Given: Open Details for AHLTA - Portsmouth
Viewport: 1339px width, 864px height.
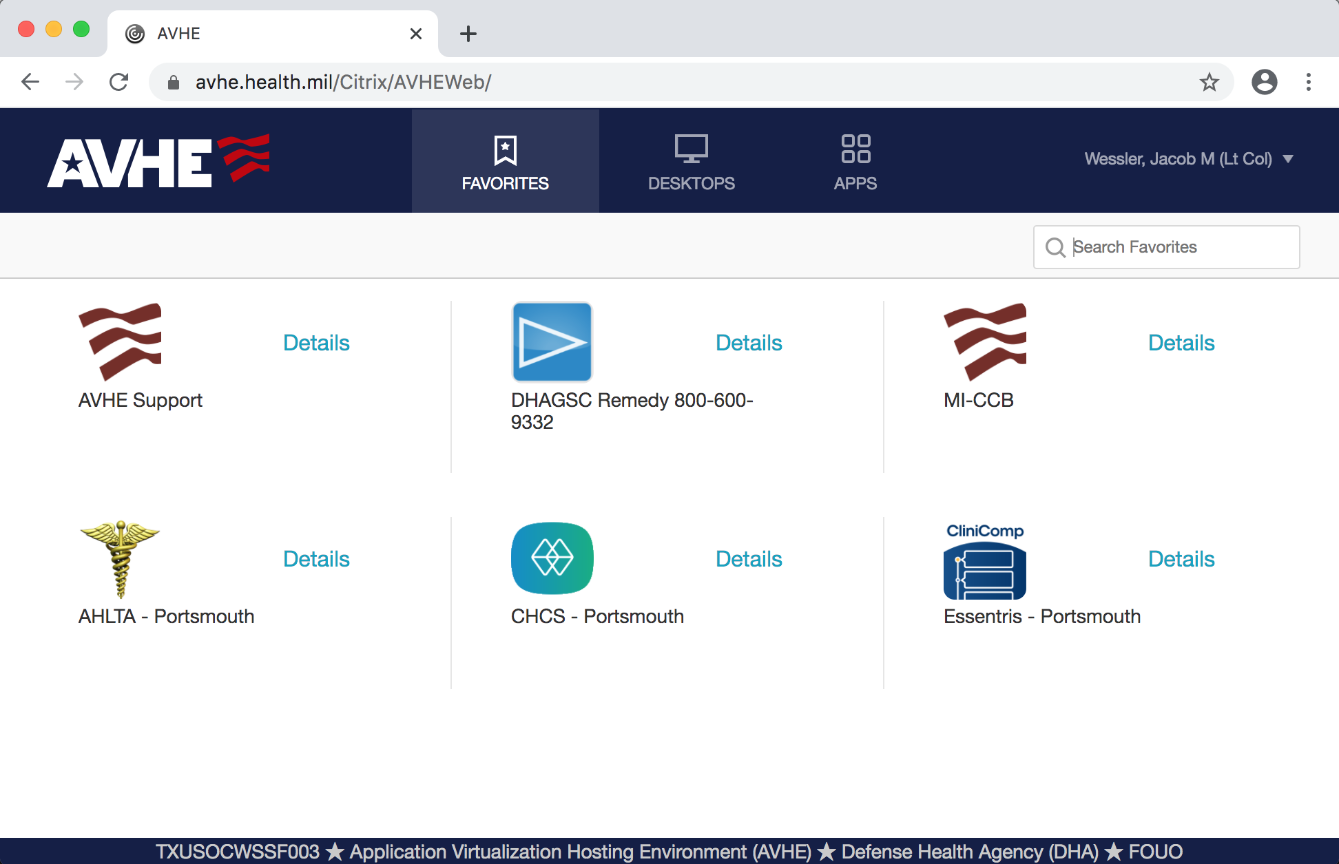Looking at the screenshot, I should pos(316,559).
